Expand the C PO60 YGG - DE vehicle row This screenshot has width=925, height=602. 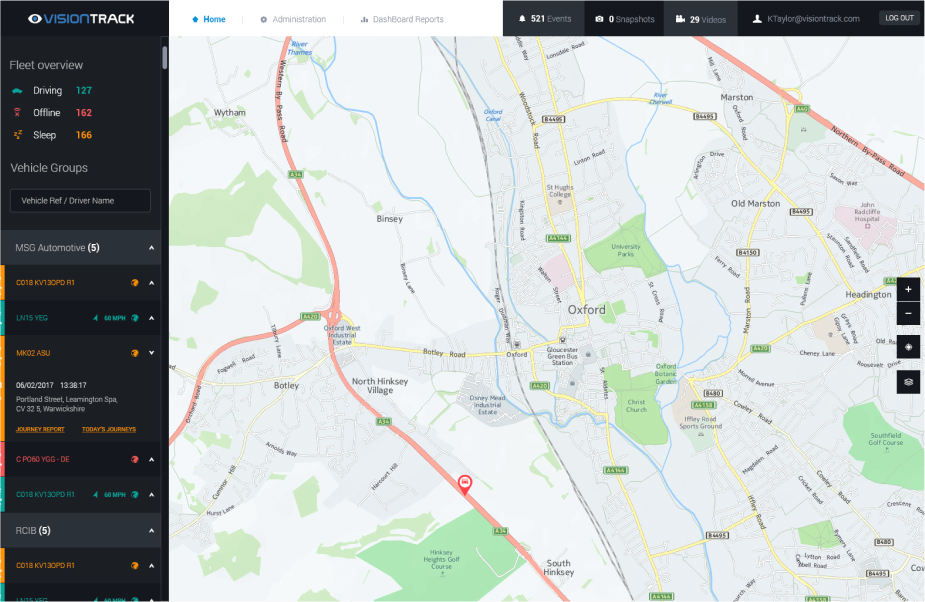point(152,459)
